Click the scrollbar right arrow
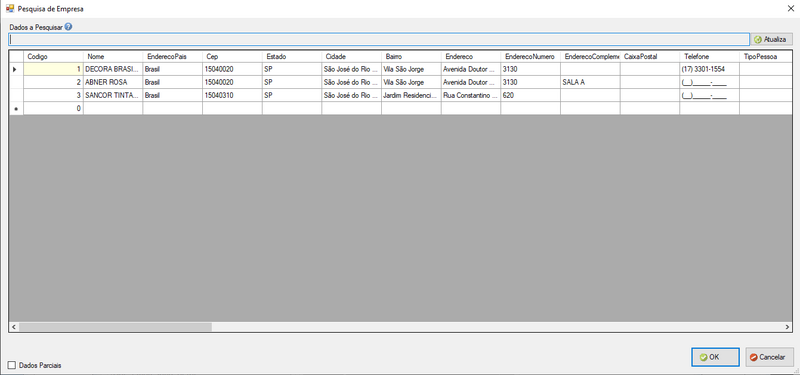This screenshot has height=375, width=800. [x=787, y=327]
